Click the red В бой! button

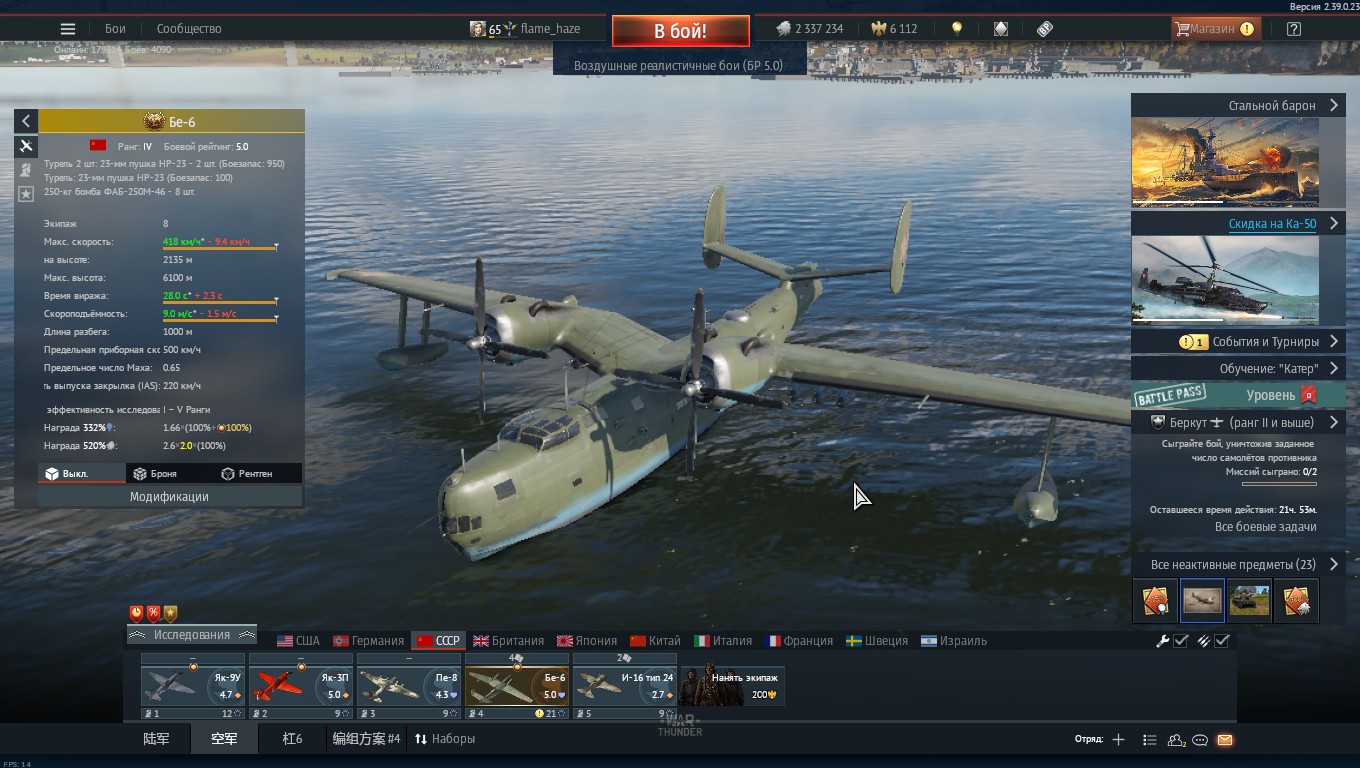[680, 31]
